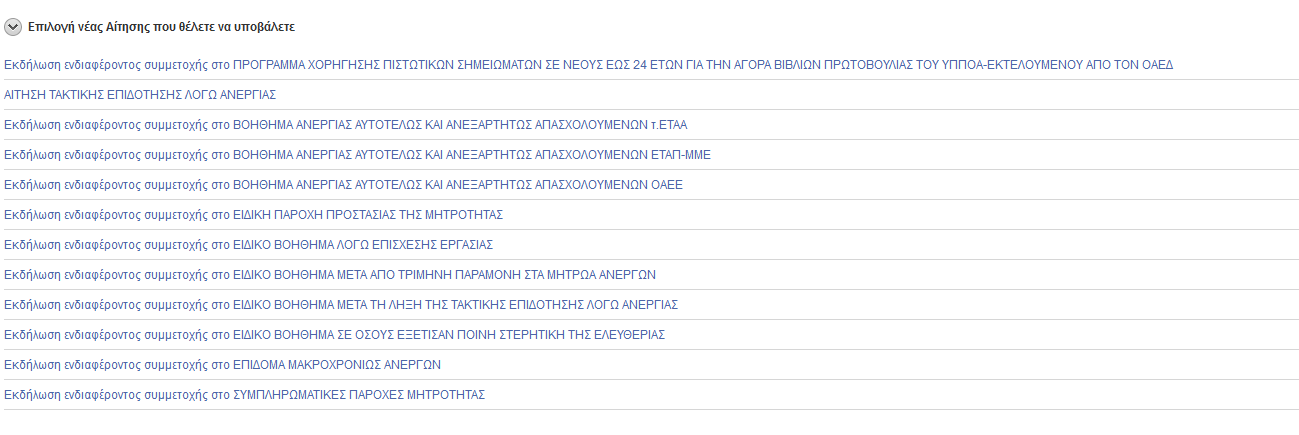Screen dimensions: 1299x435
Task: Open ΑΙΤΗΣΗ ΤΑΚΤΙΚΗΣ ΕΠΙΔΟΤΗΣΗΣ ΛΟΓΩ ΑΝΕΡΓΙΑΣ link
Action: [x=140, y=94]
